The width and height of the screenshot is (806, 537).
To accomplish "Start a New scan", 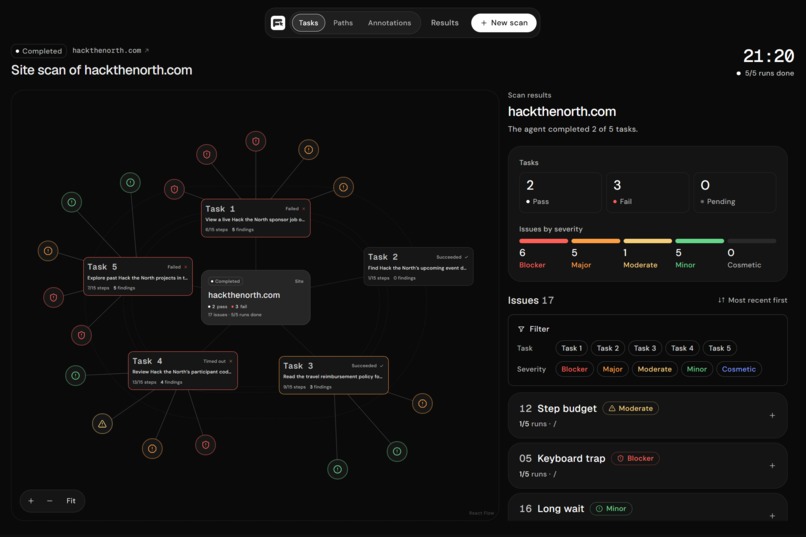I will pyautogui.click(x=504, y=23).
